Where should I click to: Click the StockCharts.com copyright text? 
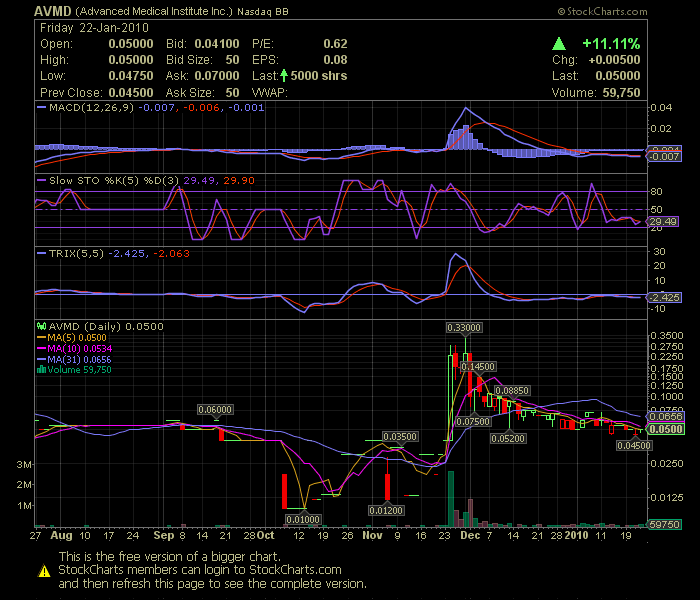603,12
